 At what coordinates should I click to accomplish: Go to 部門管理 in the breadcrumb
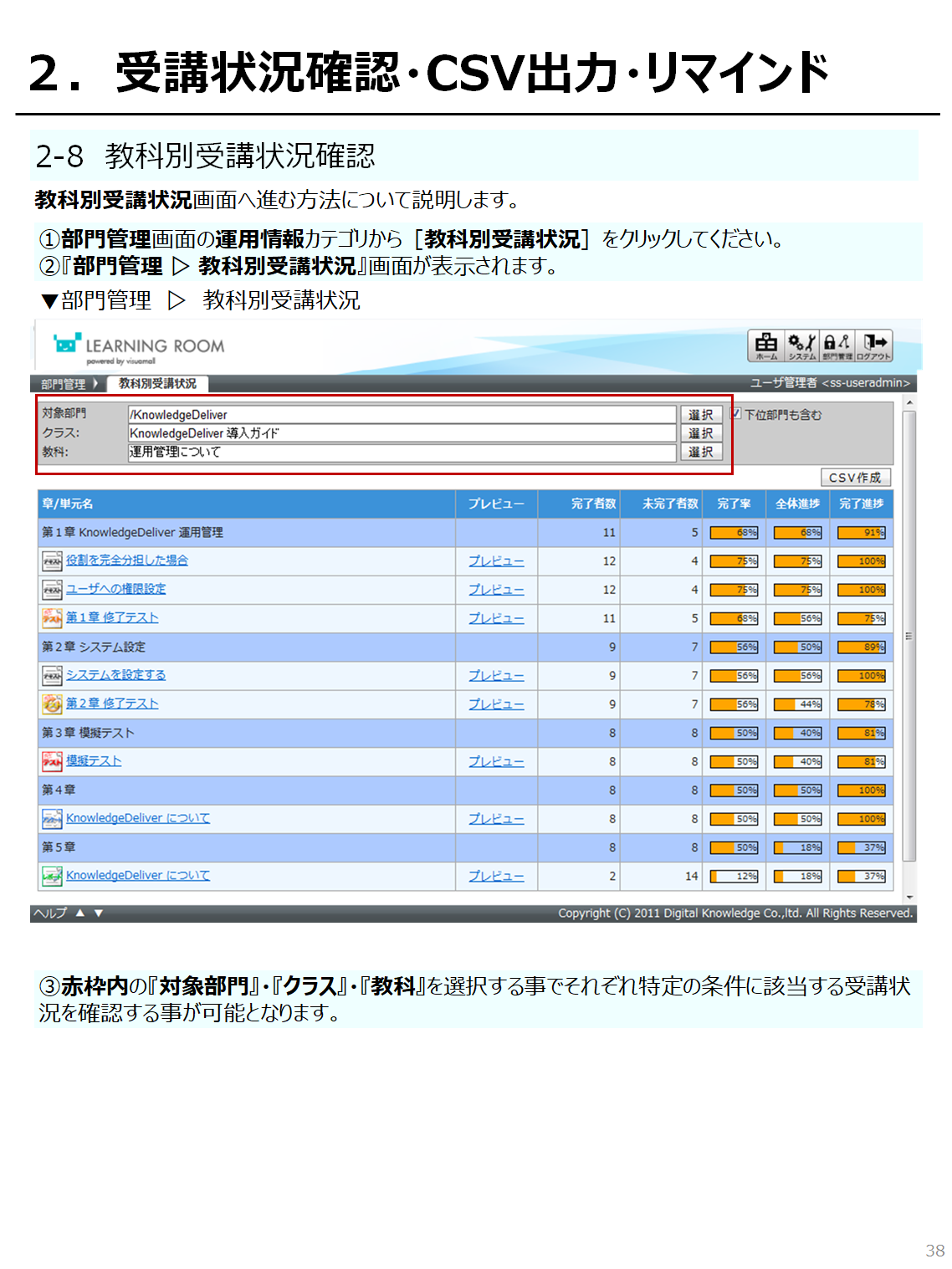click(64, 384)
